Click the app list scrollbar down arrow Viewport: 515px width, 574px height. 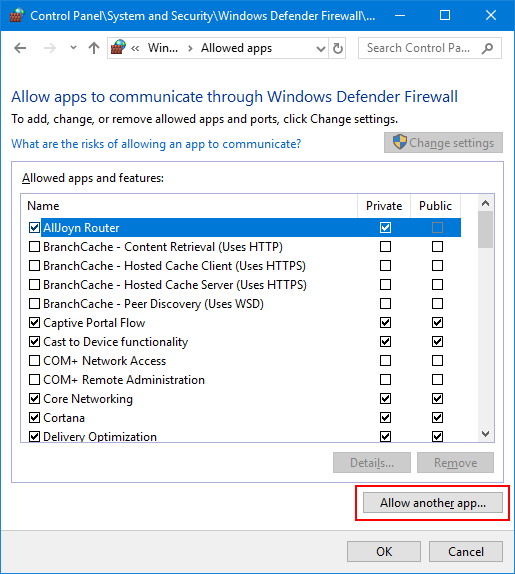(x=485, y=434)
